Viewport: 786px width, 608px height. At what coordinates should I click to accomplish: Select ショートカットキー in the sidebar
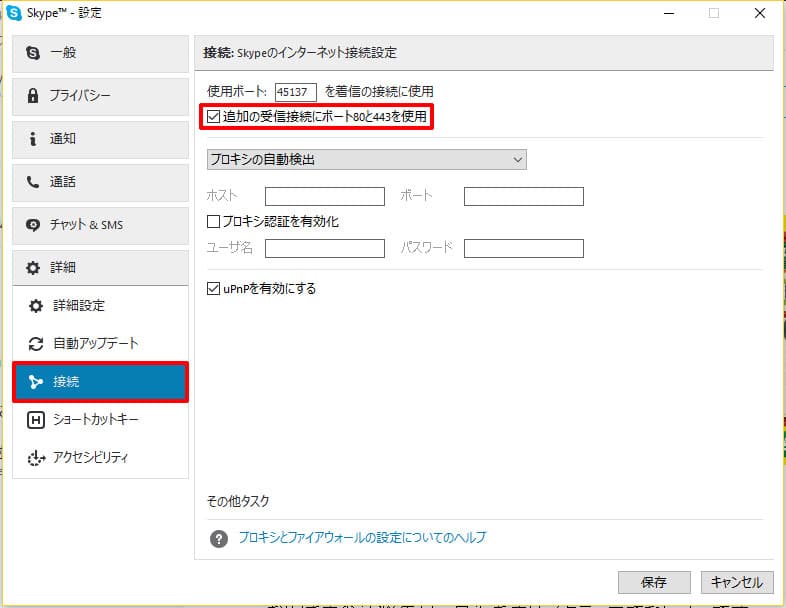[x=100, y=420]
